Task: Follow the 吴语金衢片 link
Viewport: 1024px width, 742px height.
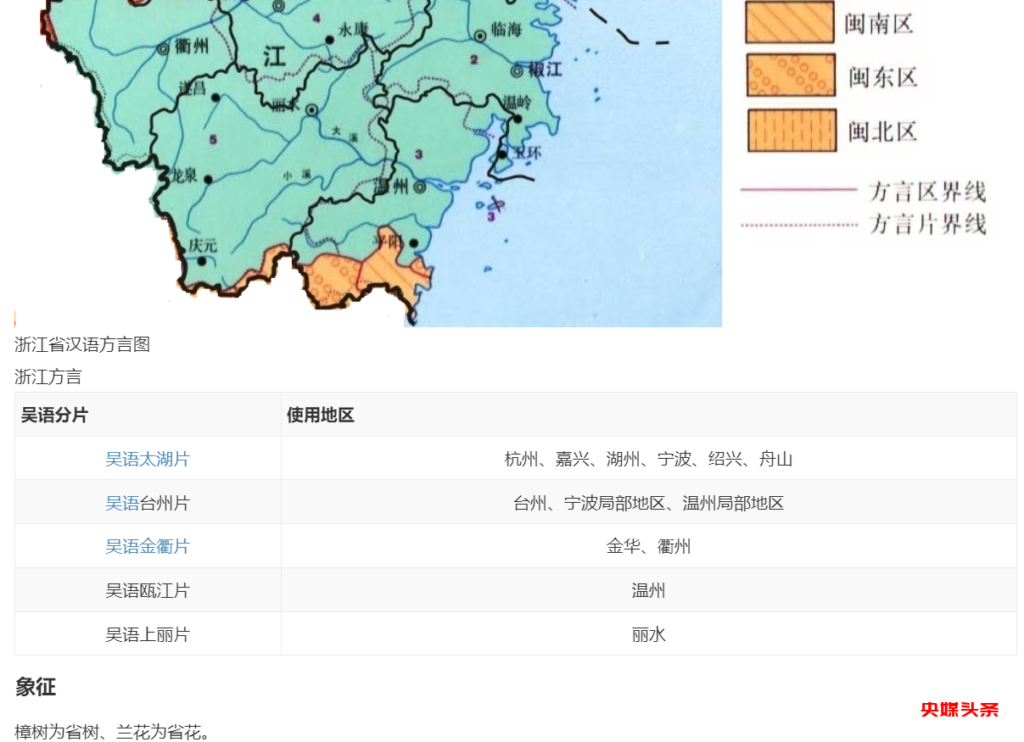Action: [x=147, y=547]
